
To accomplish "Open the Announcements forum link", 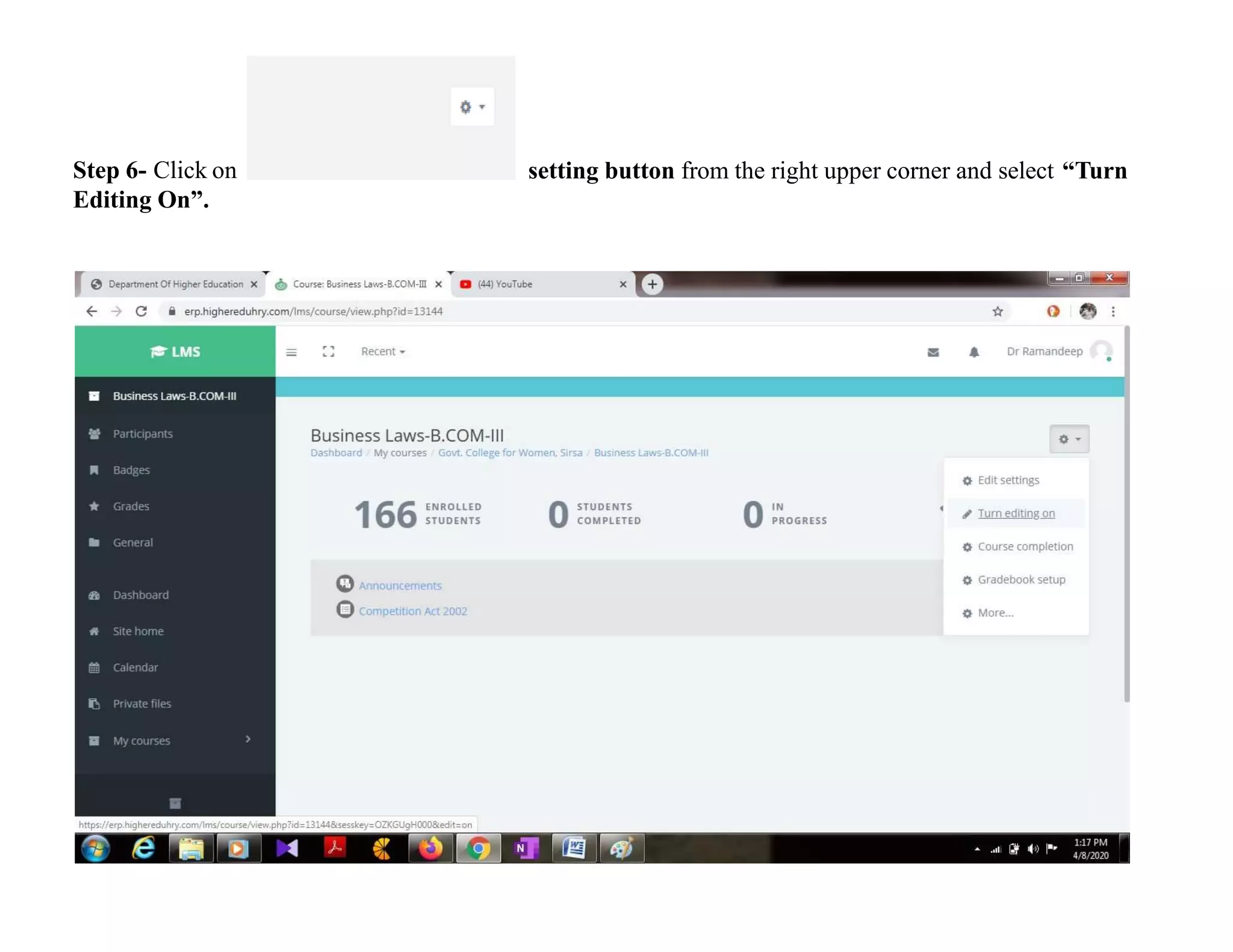I will click(x=400, y=586).
